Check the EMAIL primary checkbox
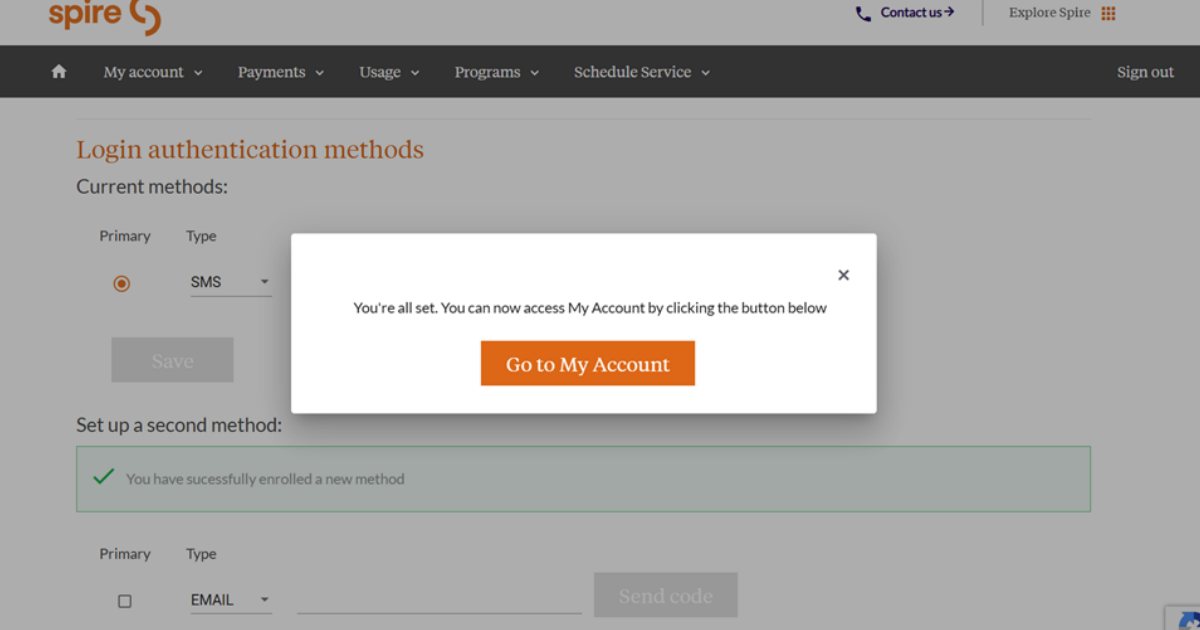1200x630 pixels. point(125,601)
